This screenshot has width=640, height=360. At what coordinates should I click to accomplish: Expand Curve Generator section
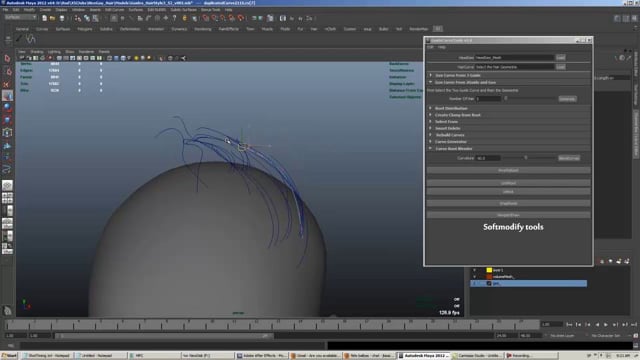click(x=431, y=142)
